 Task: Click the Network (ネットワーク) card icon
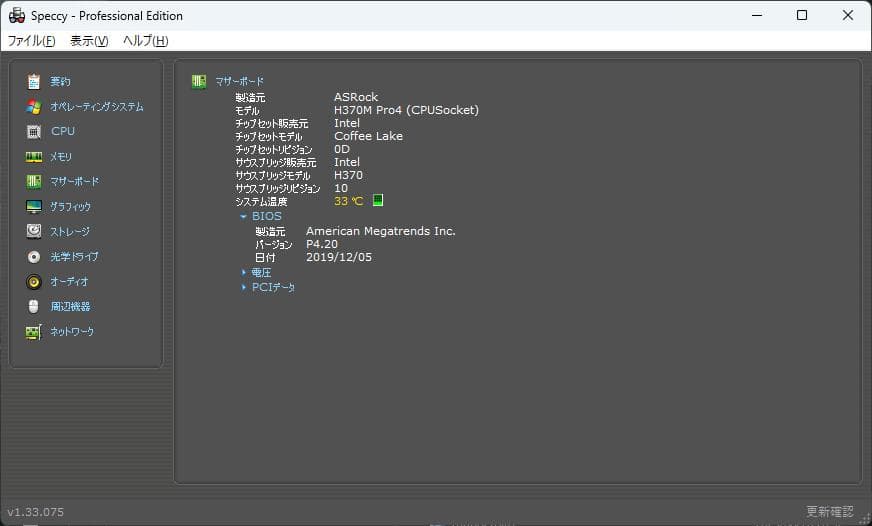(x=33, y=332)
